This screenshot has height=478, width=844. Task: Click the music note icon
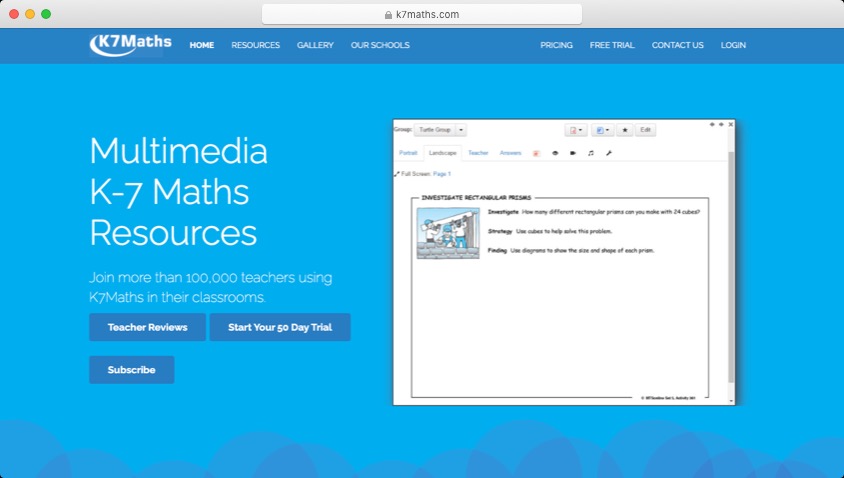point(590,153)
